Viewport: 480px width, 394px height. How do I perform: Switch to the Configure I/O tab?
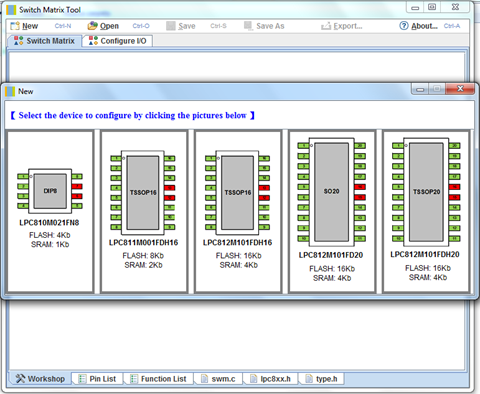pyautogui.click(x=118, y=41)
